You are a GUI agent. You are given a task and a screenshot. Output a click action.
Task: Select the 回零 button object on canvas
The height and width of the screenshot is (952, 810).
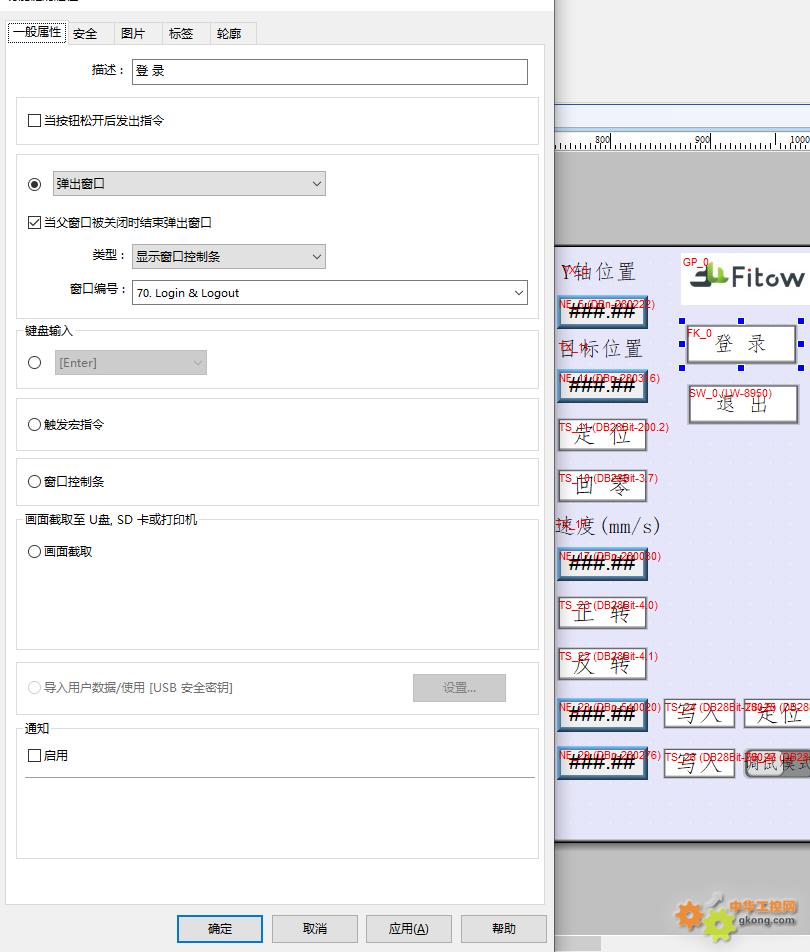[x=602, y=487]
